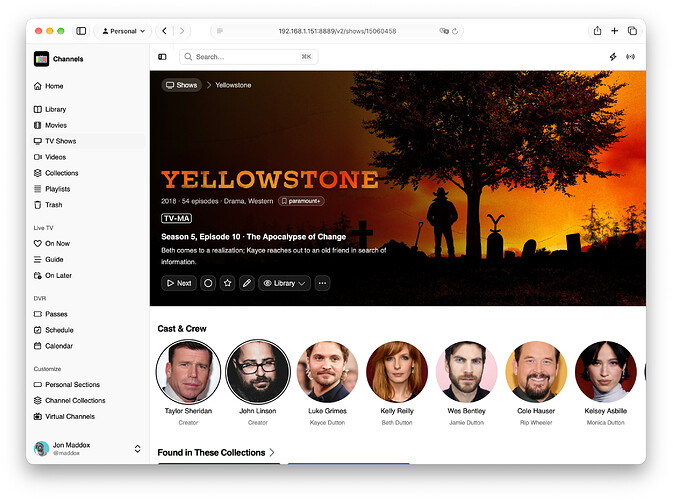The height and width of the screenshot is (500, 673).
Task: Toggle the favorite star button
Action: (227, 283)
